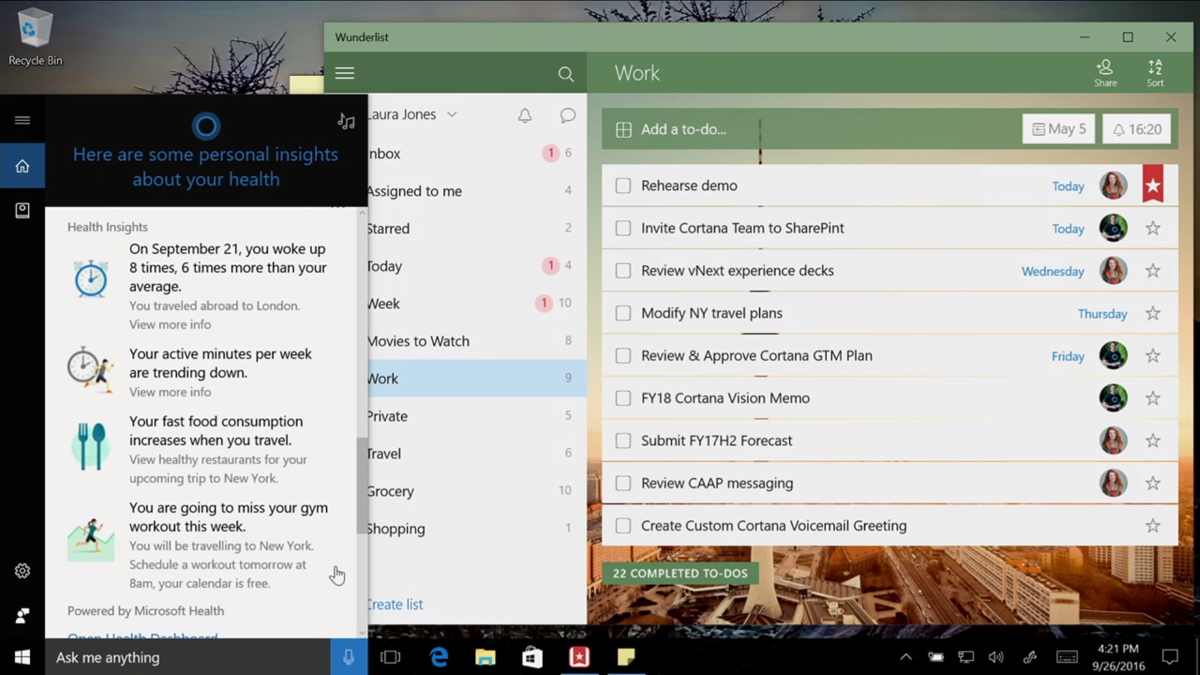Star the Invite Cortana Team task
Screen dimensions: 1200x675
click(x=1153, y=228)
